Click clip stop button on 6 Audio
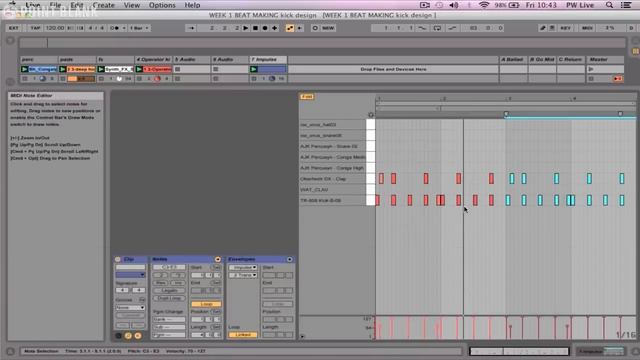The height and width of the screenshot is (360, 640). (x=216, y=69)
